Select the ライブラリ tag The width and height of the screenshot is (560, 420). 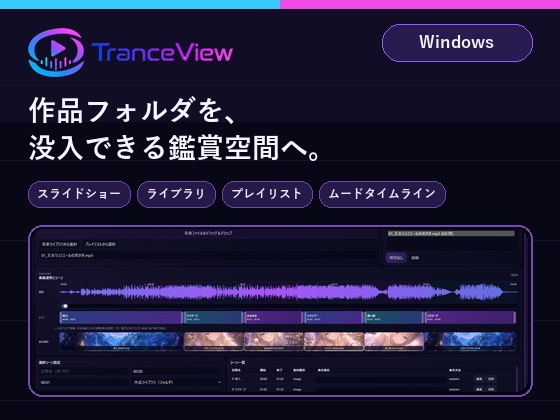[x=176, y=194]
